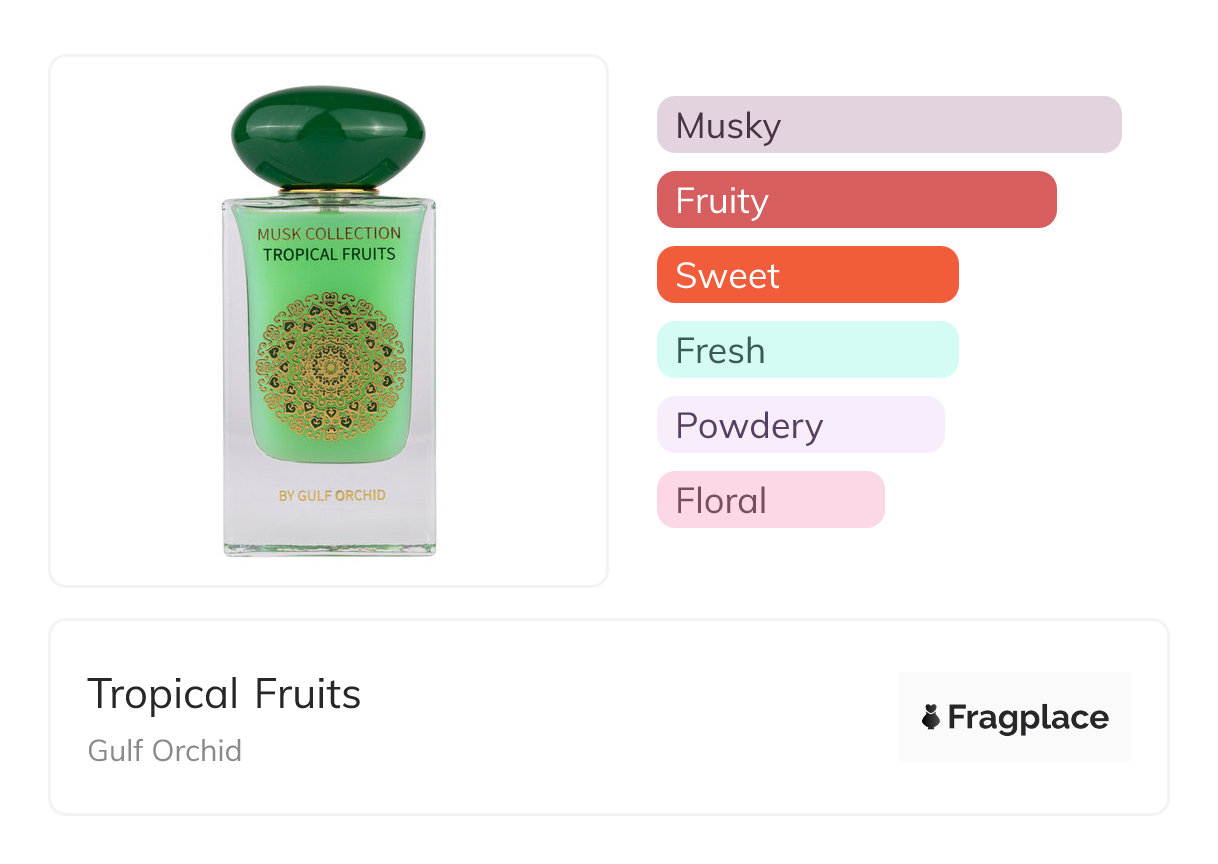Open the perfume bottle product image
1218x864 pixels.
point(329,320)
